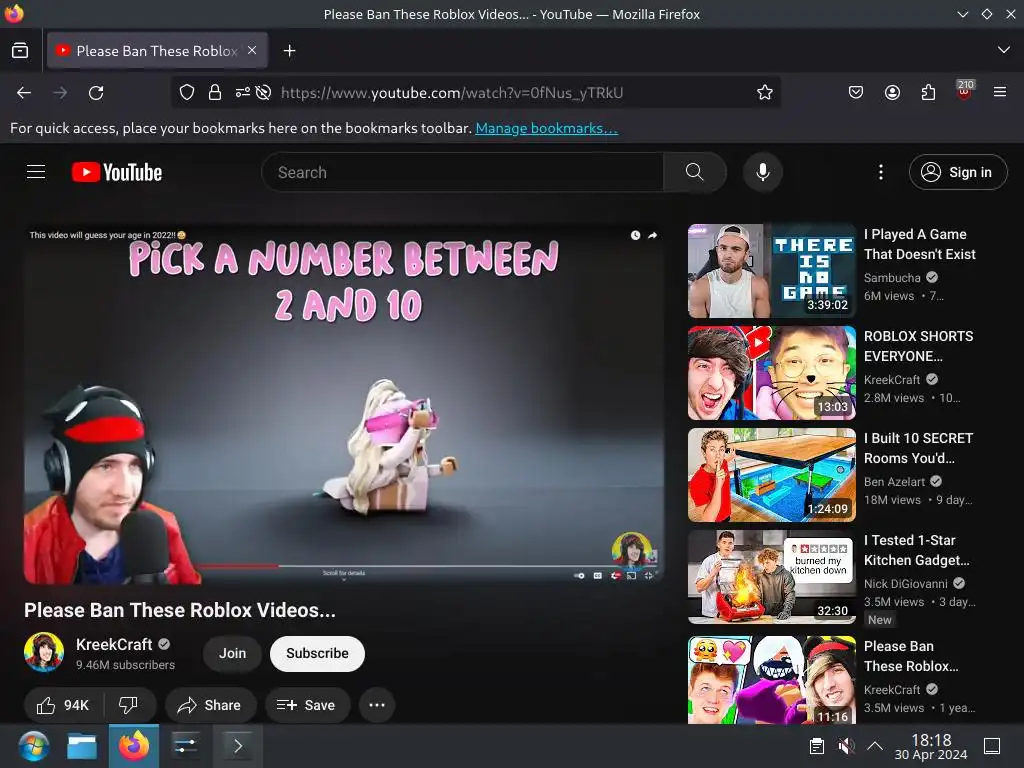Click the Join membership button
The image size is (1024, 768).
point(232,653)
